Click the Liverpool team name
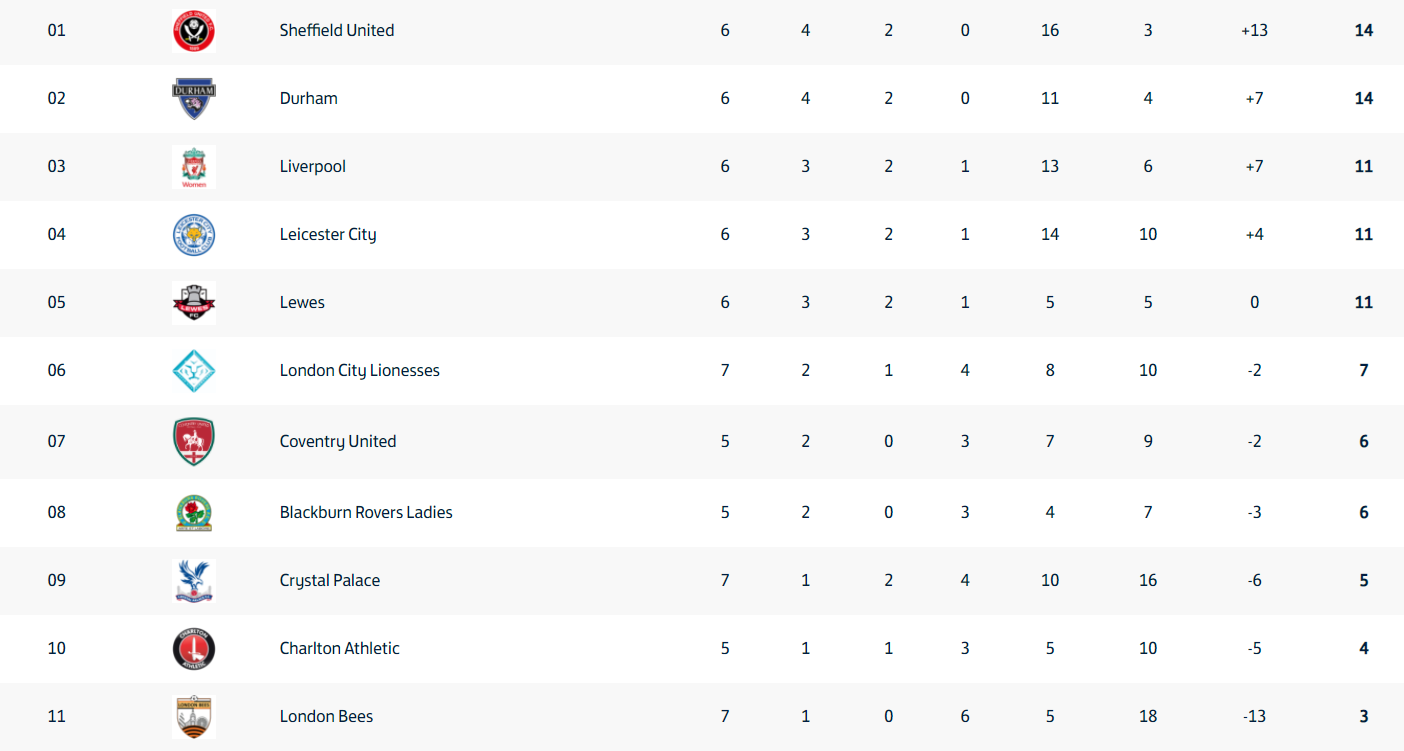 click(x=313, y=166)
